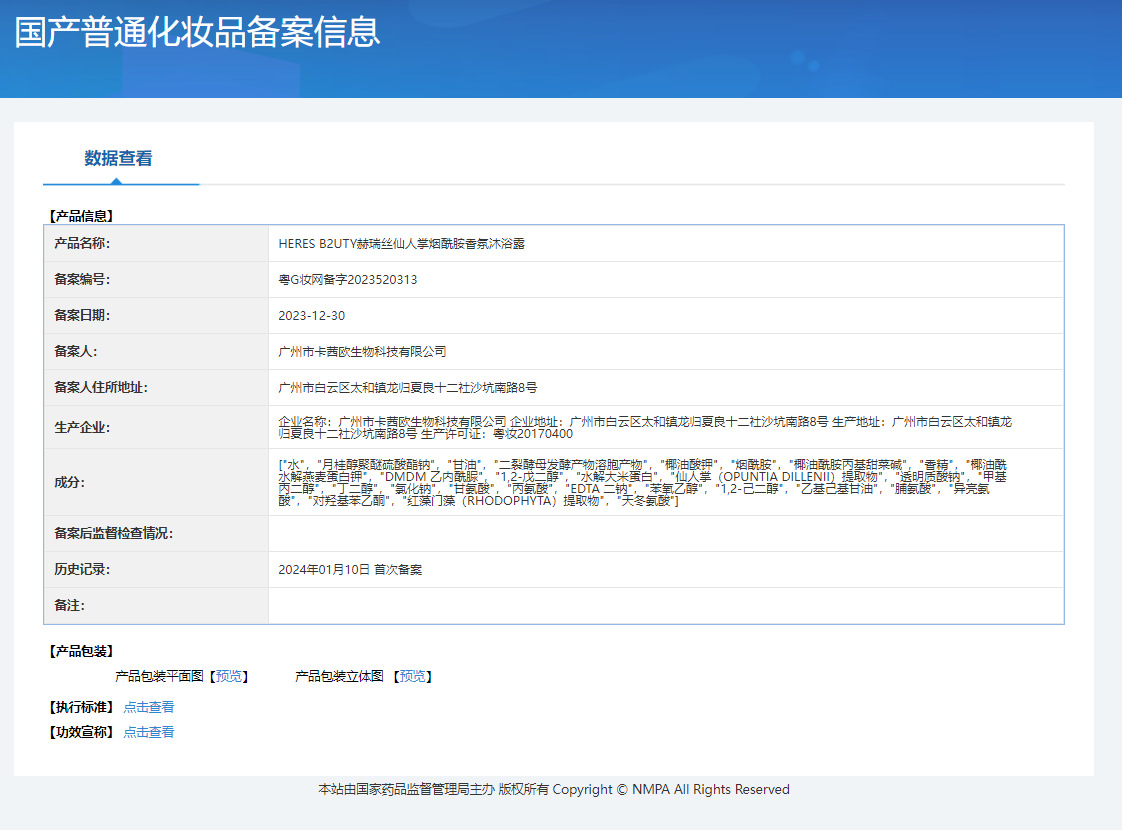This screenshot has height=830, width=1122.
Task: Click the 生产企业 details text
Action: point(645,428)
